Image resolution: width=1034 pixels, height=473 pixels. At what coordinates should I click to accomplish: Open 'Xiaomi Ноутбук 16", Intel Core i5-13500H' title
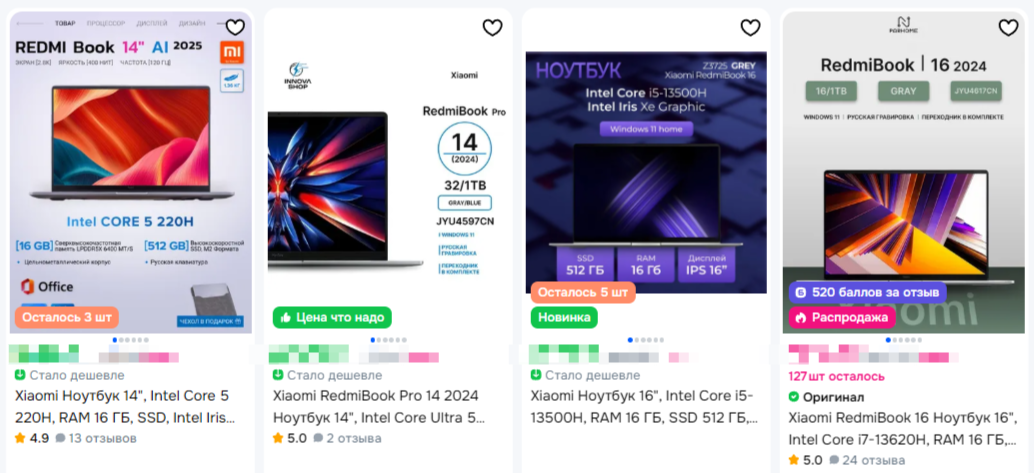coord(644,407)
